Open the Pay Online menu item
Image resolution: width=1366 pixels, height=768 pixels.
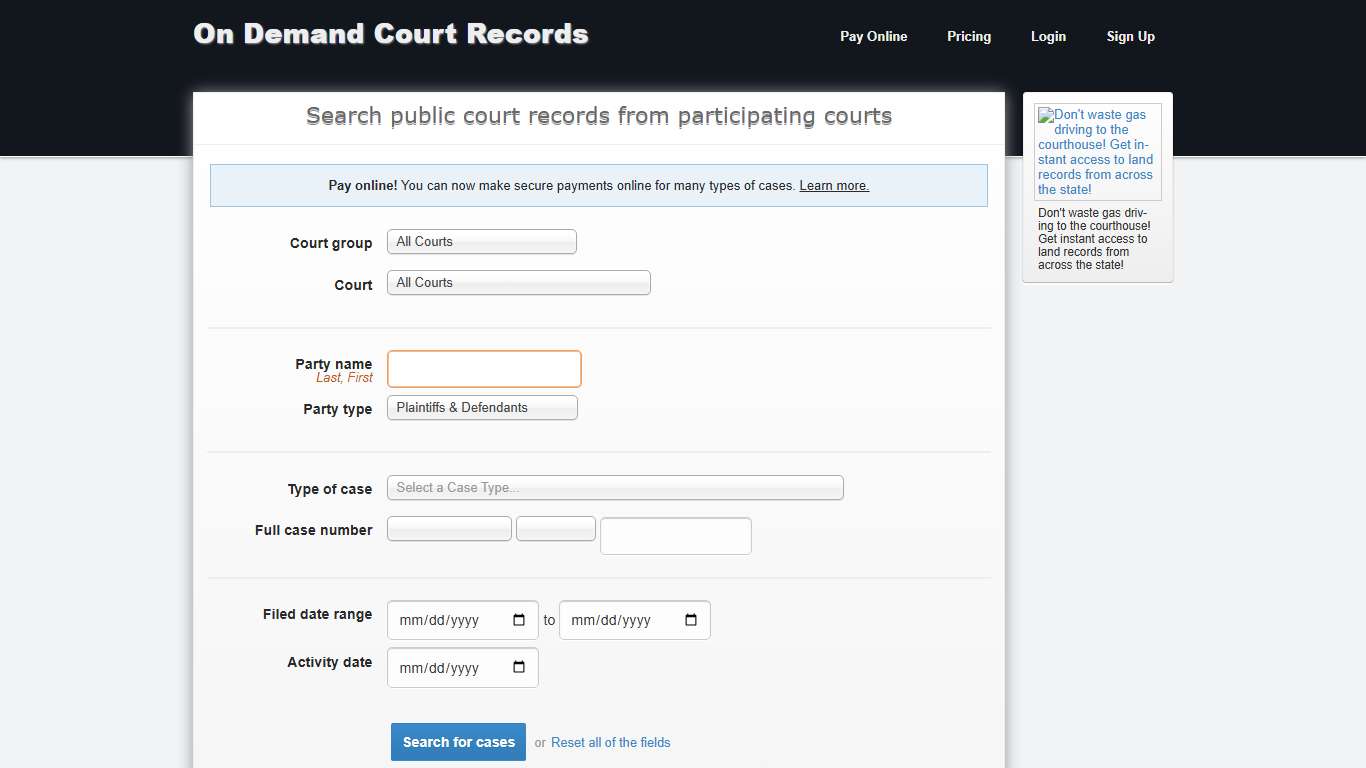point(873,36)
